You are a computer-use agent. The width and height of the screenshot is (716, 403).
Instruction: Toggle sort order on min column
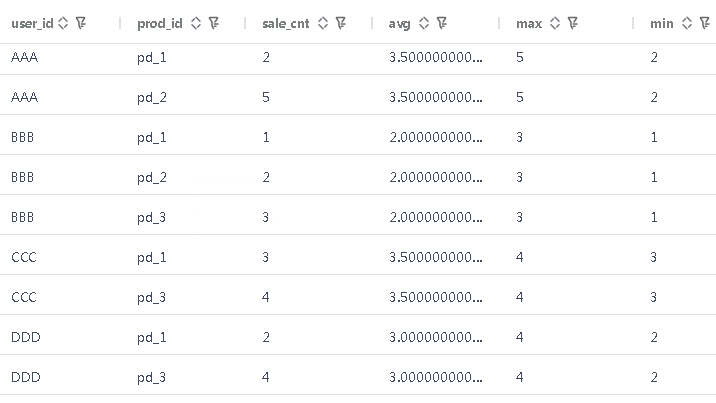(x=687, y=23)
